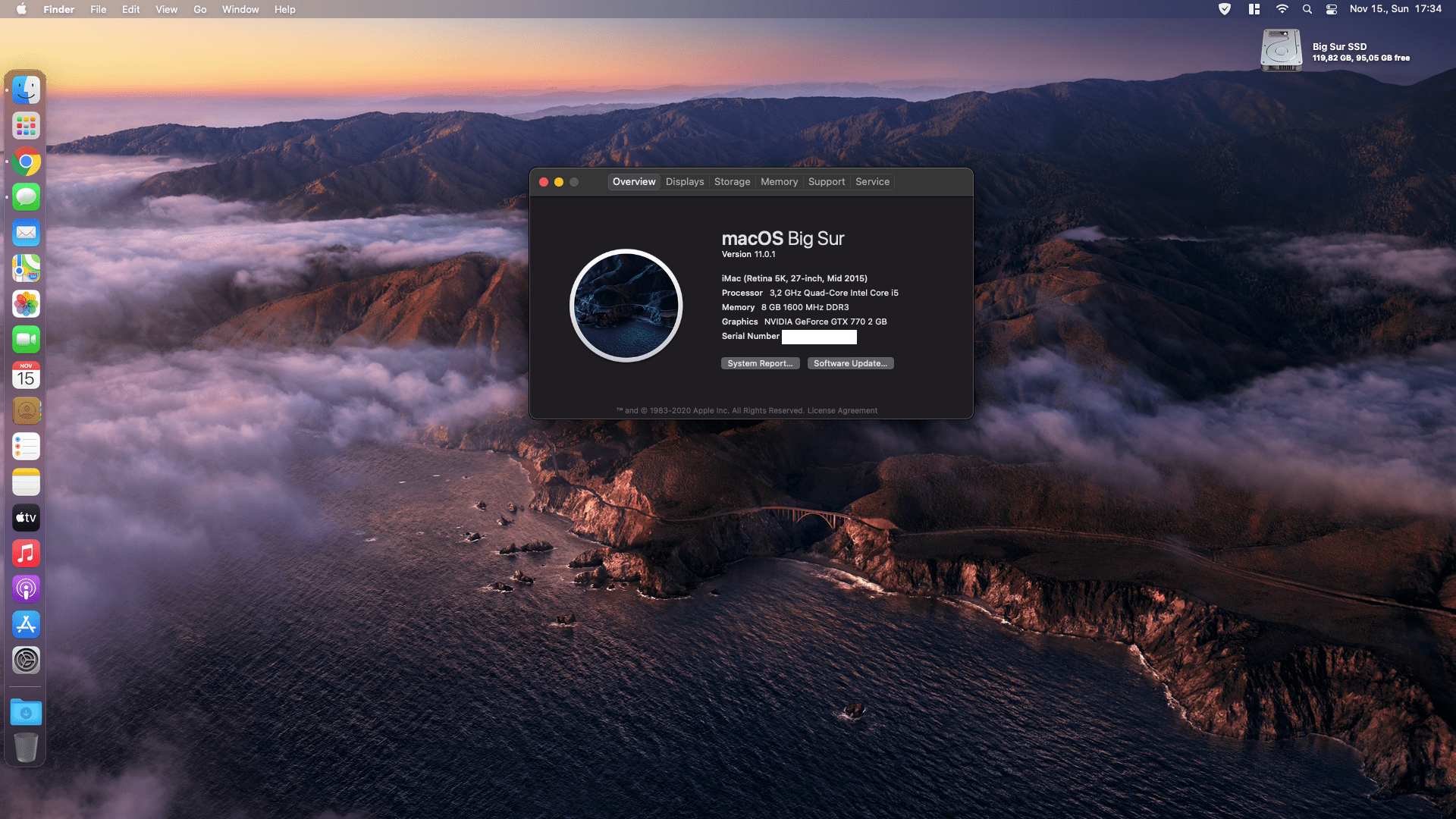Open the Edit menu
Viewport: 1456px width, 819px height.
130,9
